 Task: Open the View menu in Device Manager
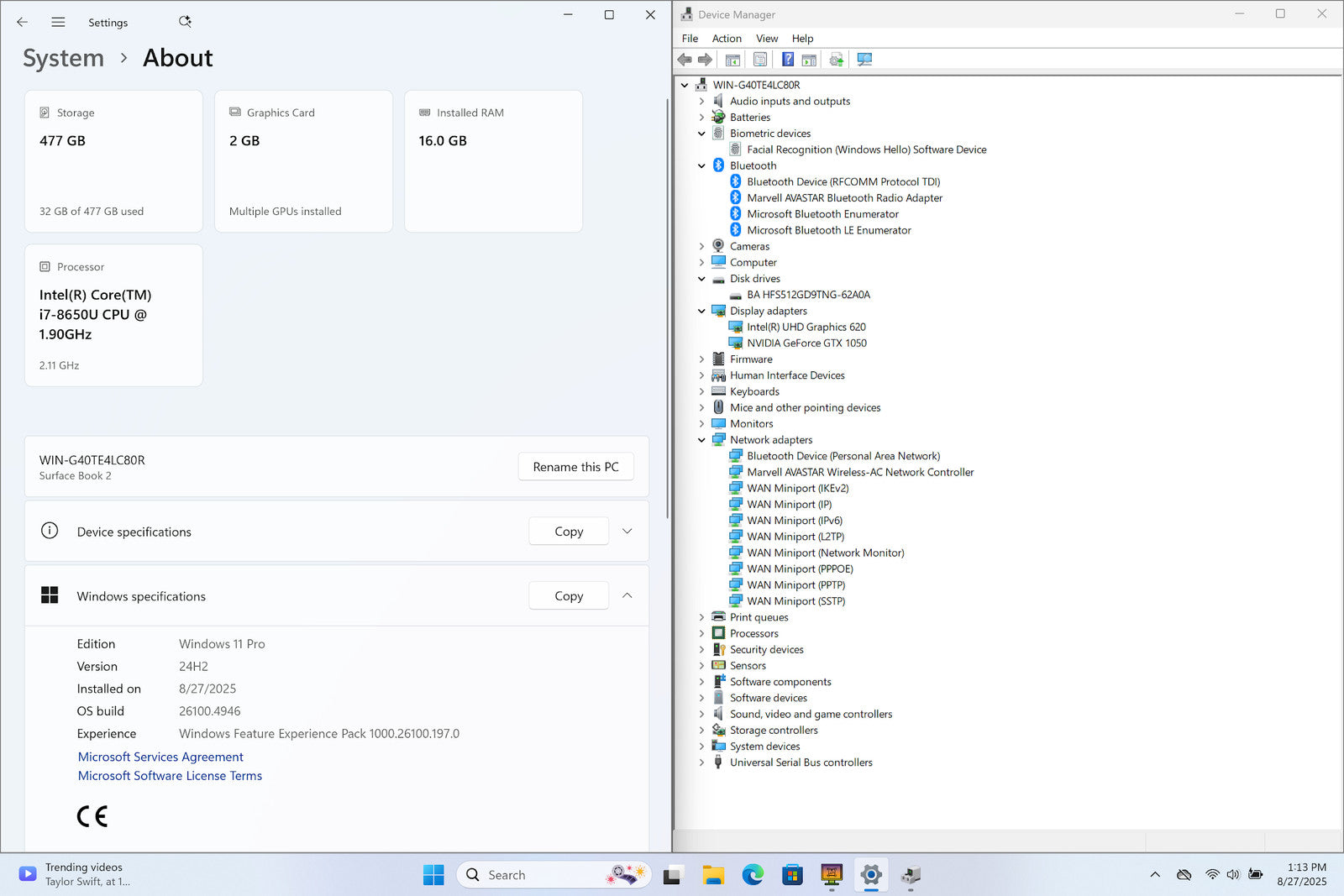[766, 39]
